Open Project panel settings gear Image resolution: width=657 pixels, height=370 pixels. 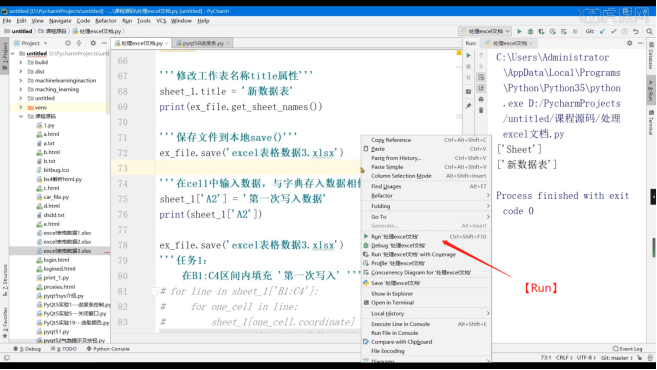[93, 43]
